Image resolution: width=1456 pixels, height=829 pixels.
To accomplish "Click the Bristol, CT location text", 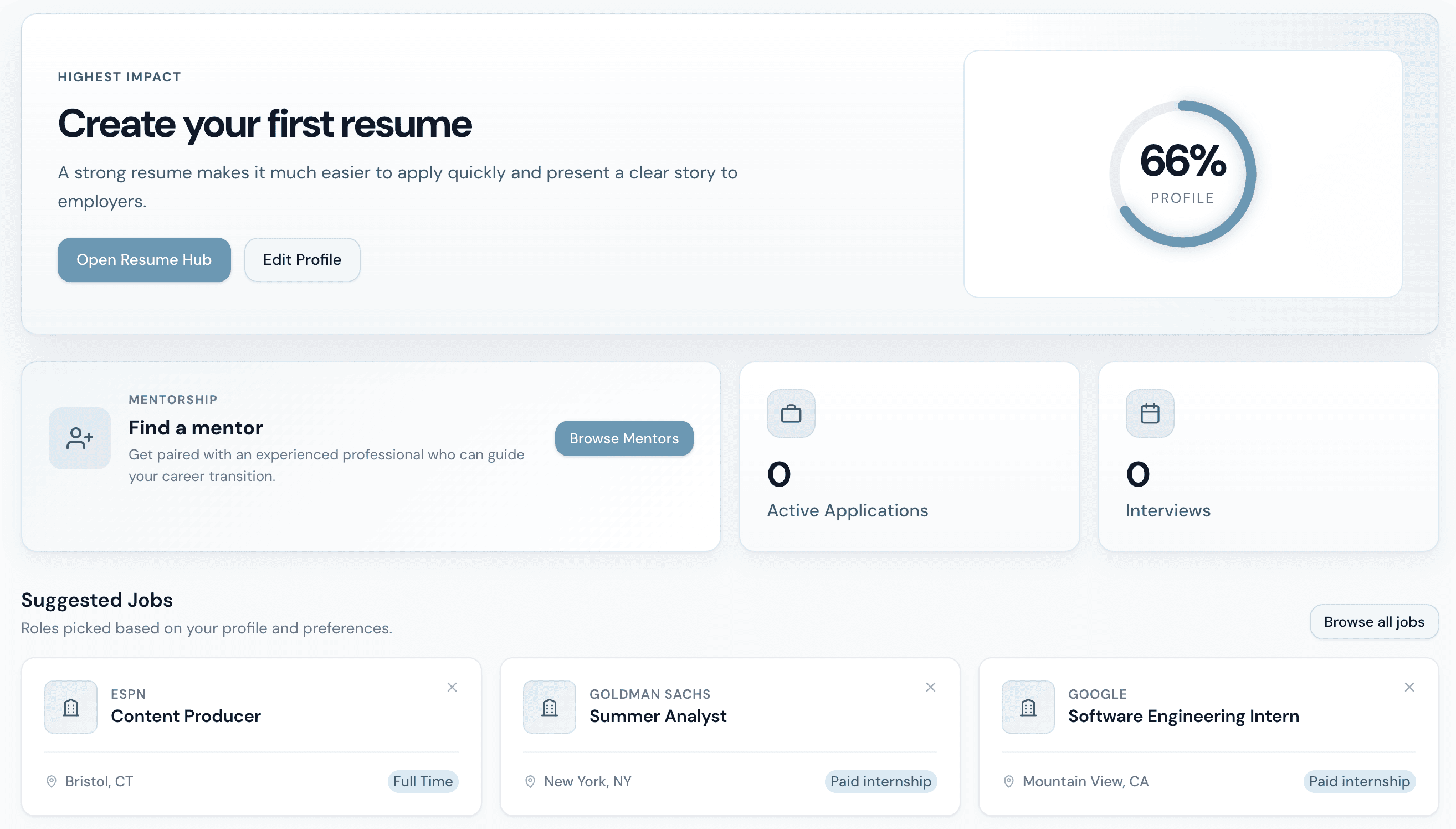I will point(99,782).
